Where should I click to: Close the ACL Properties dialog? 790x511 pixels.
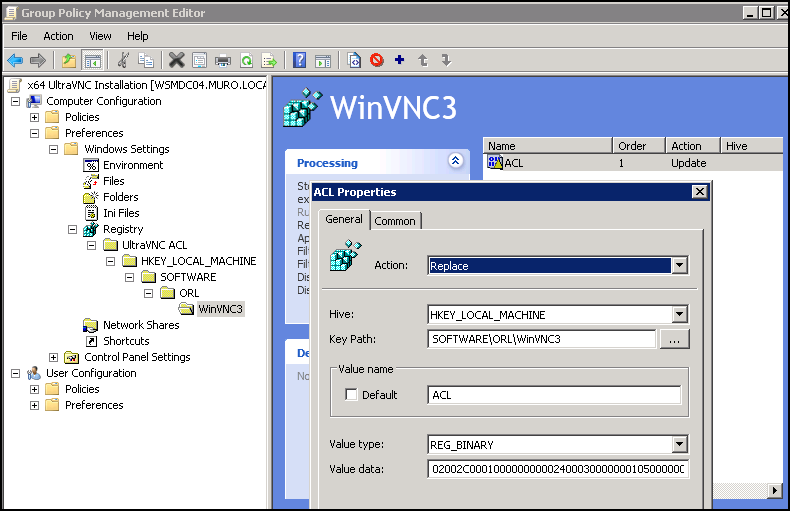pyautogui.click(x=699, y=192)
